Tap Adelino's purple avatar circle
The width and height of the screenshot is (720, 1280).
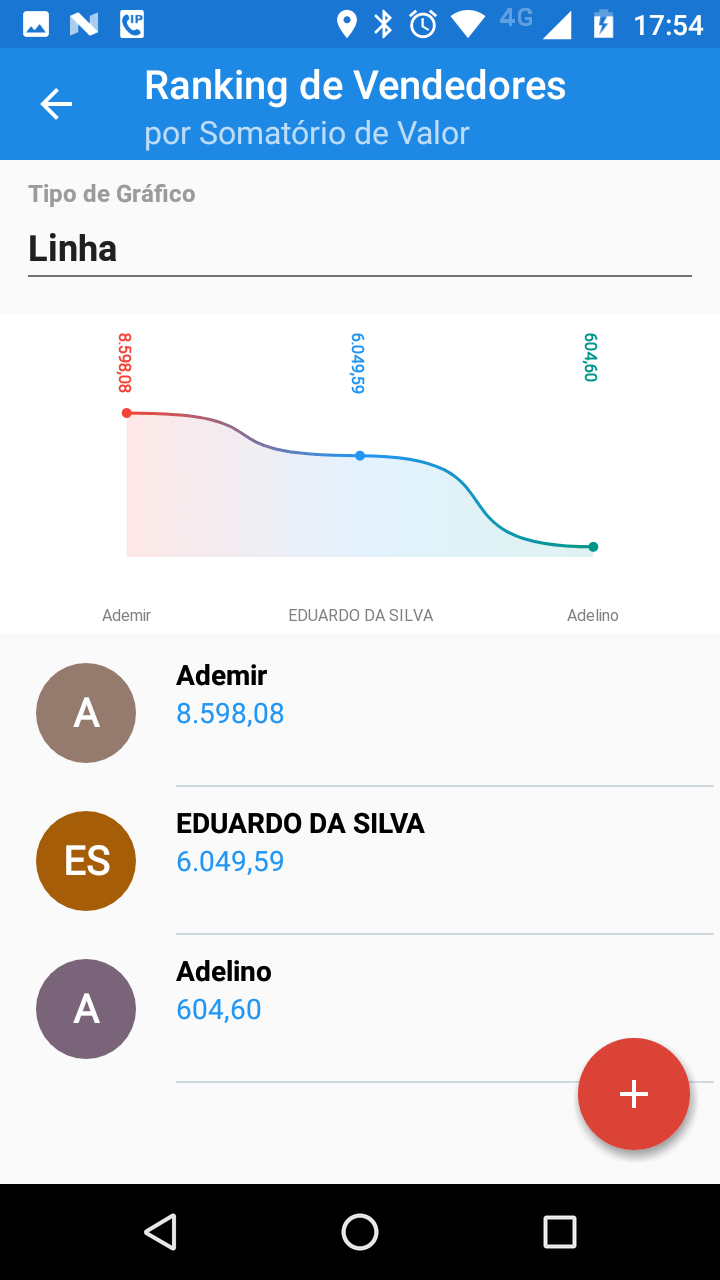[x=86, y=1009]
